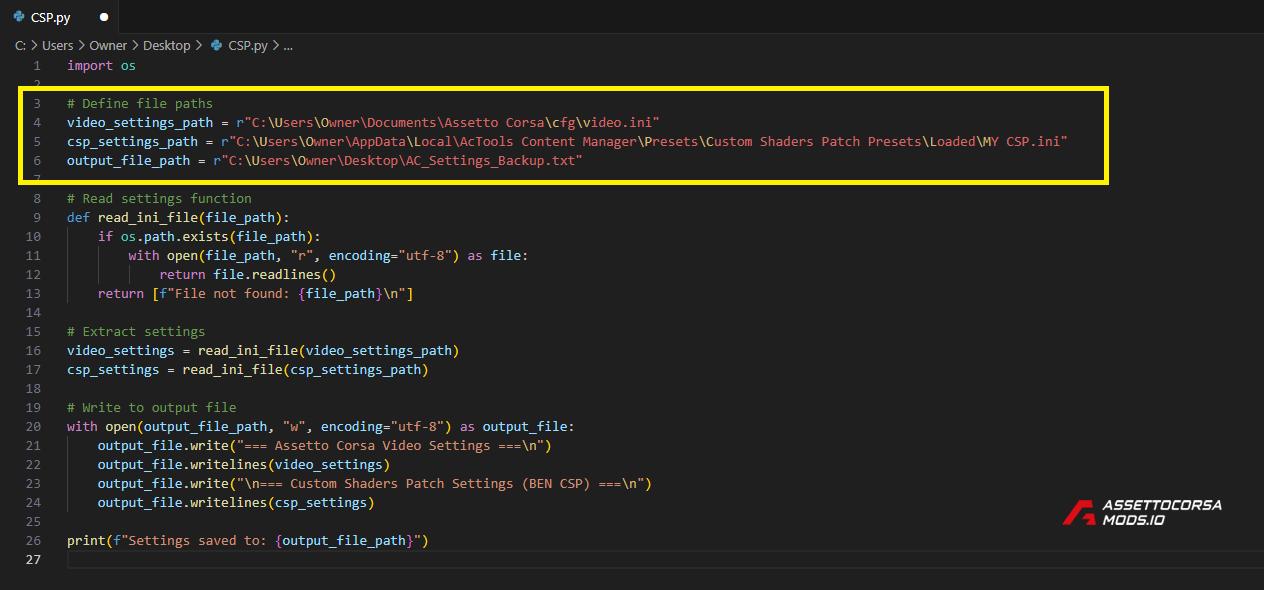Select the CSP.py editor tab
Viewport: 1264px width, 590px height.
pos(60,17)
